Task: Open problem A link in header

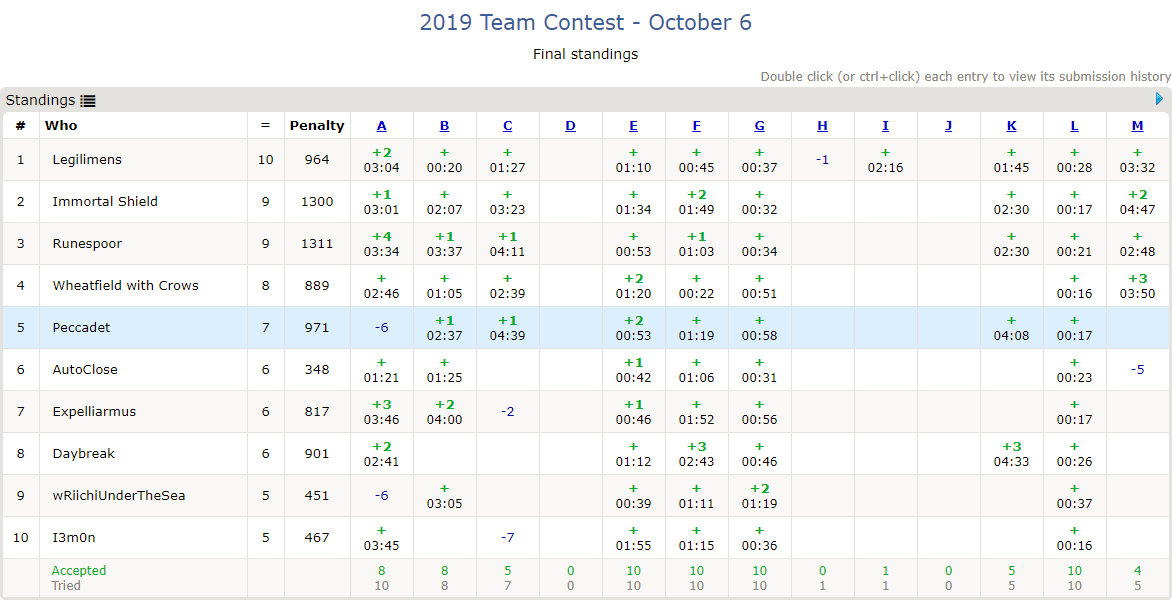Action: 382,126
